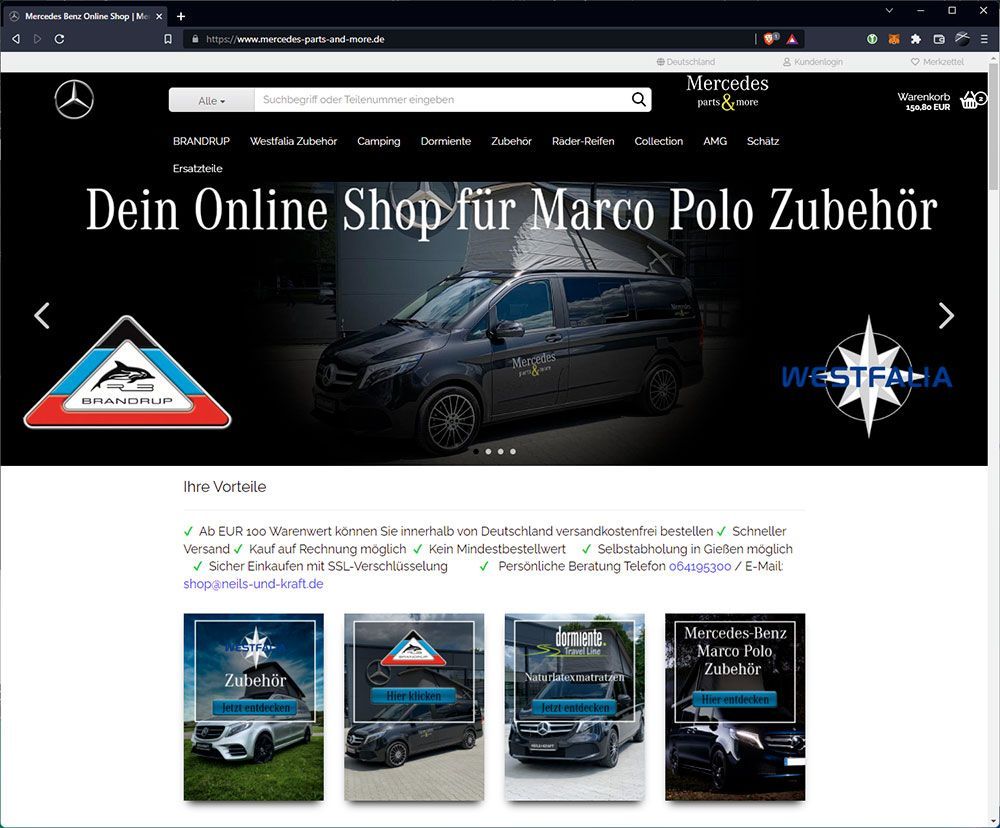Open the Deutschland country selector
This screenshot has width=1000, height=828.
[686, 62]
